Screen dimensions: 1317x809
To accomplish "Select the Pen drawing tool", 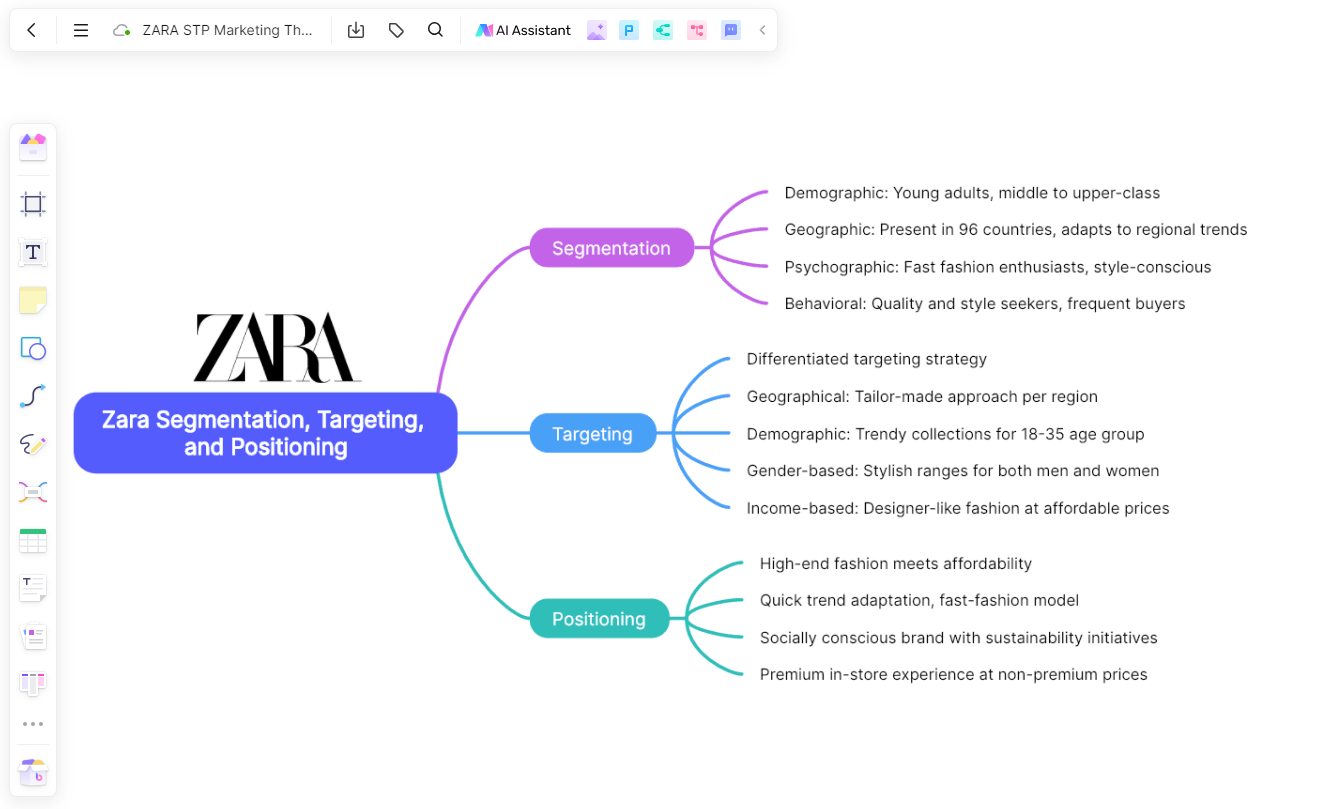I will tap(33, 444).
